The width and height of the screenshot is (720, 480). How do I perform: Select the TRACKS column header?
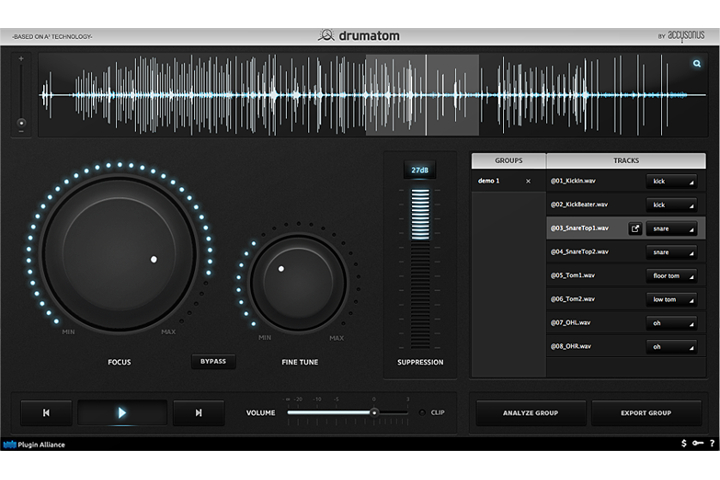tap(626, 160)
